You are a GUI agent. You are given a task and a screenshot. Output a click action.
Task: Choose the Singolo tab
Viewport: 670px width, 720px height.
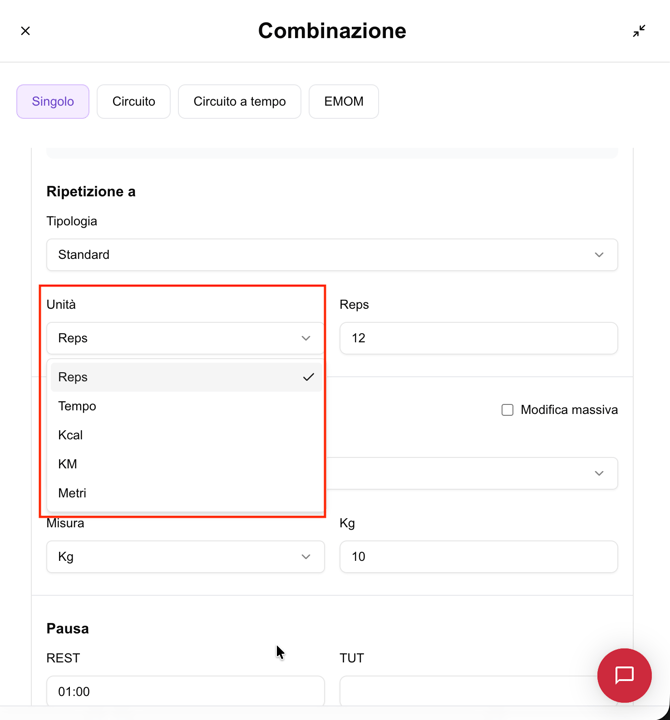pyautogui.click(x=53, y=102)
